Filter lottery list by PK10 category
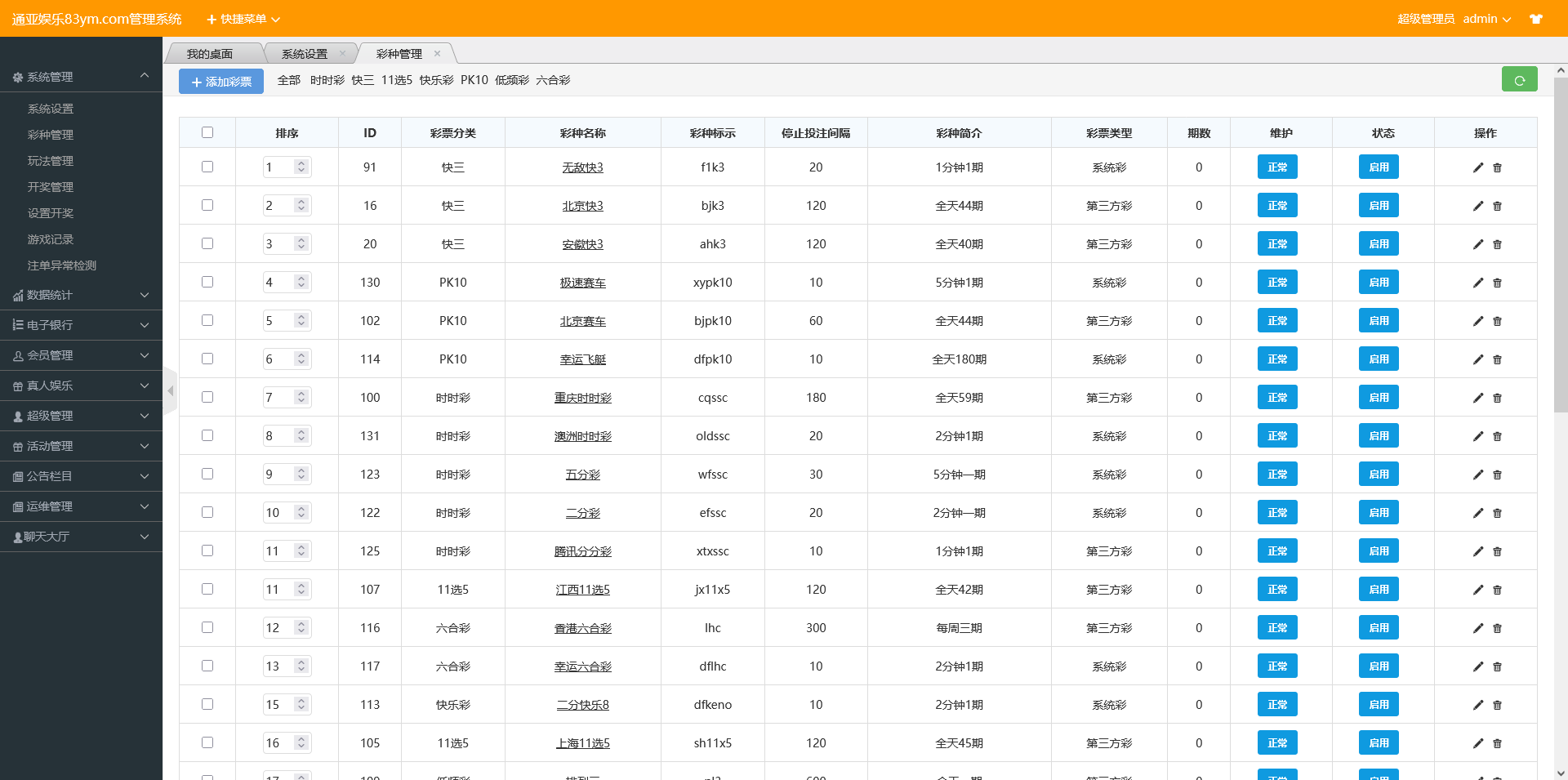The width and height of the screenshot is (1568, 780). pyautogui.click(x=474, y=80)
